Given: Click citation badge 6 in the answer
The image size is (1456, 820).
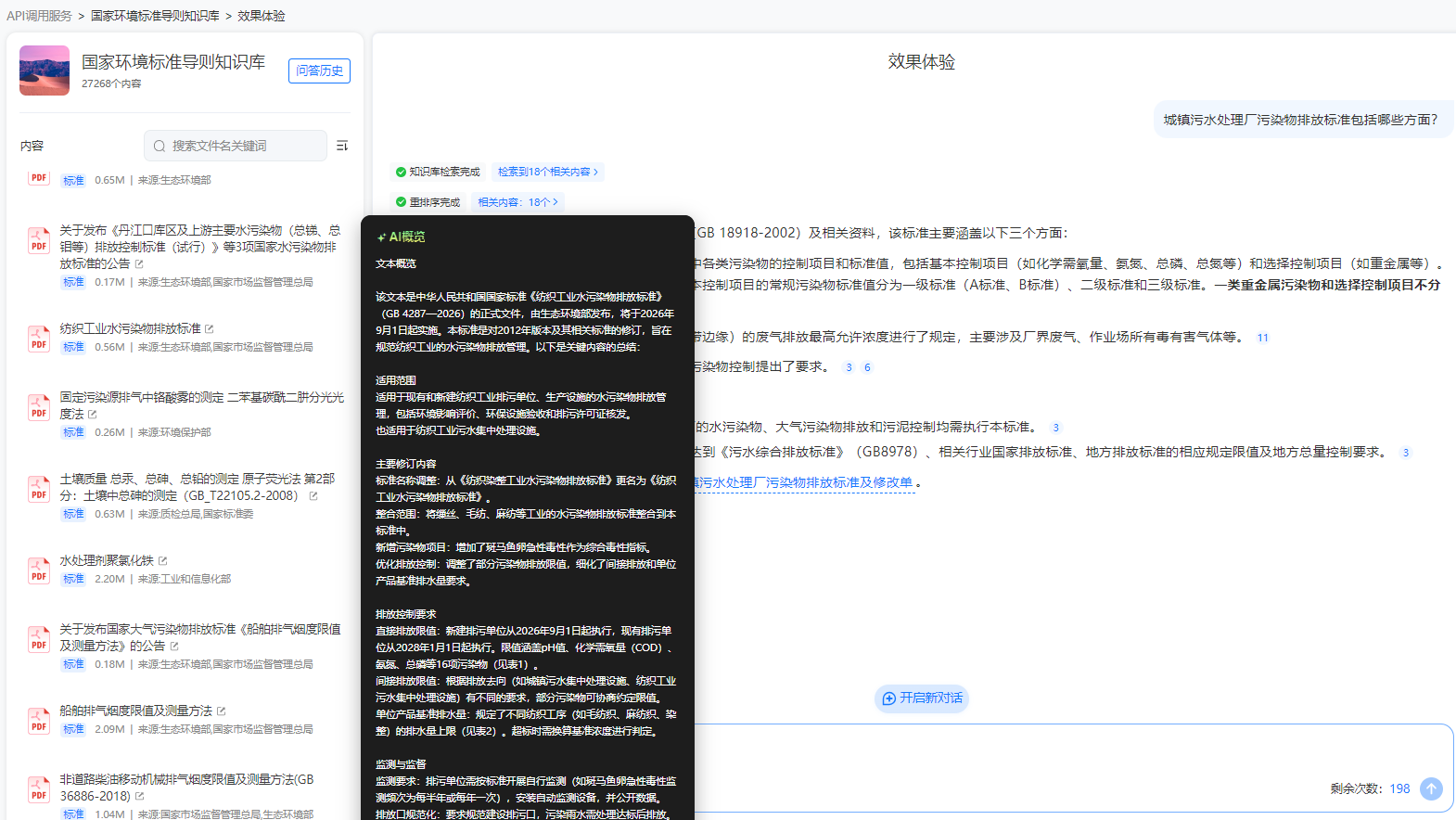Looking at the screenshot, I should click(x=867, y=367).
